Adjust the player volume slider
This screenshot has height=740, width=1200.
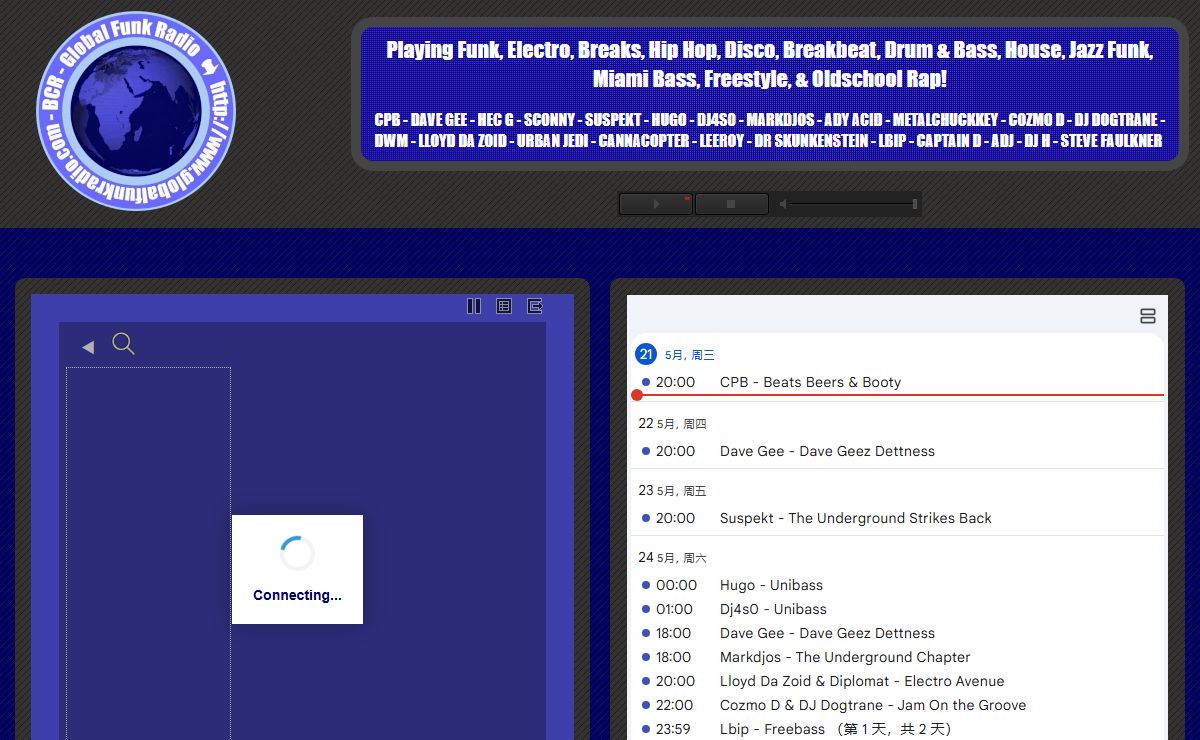click(x=853, y=204)
